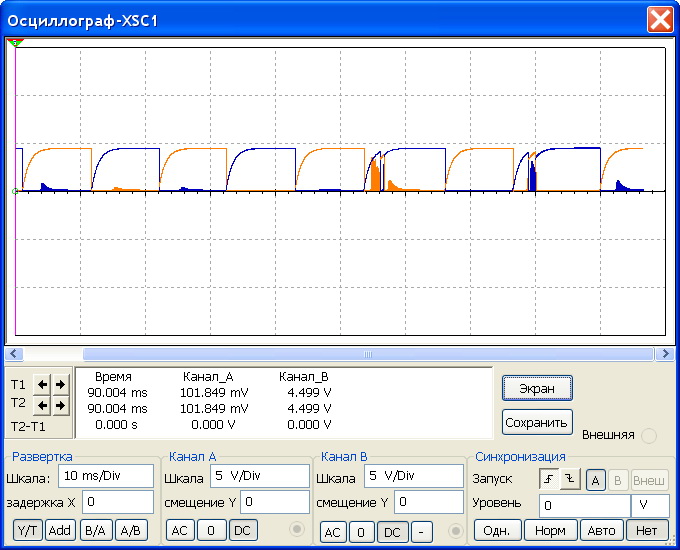This screenshot has width=680, height=550.
Task: Click T1 Канал_A value 101.849 mV
Action: coord(214,393)
